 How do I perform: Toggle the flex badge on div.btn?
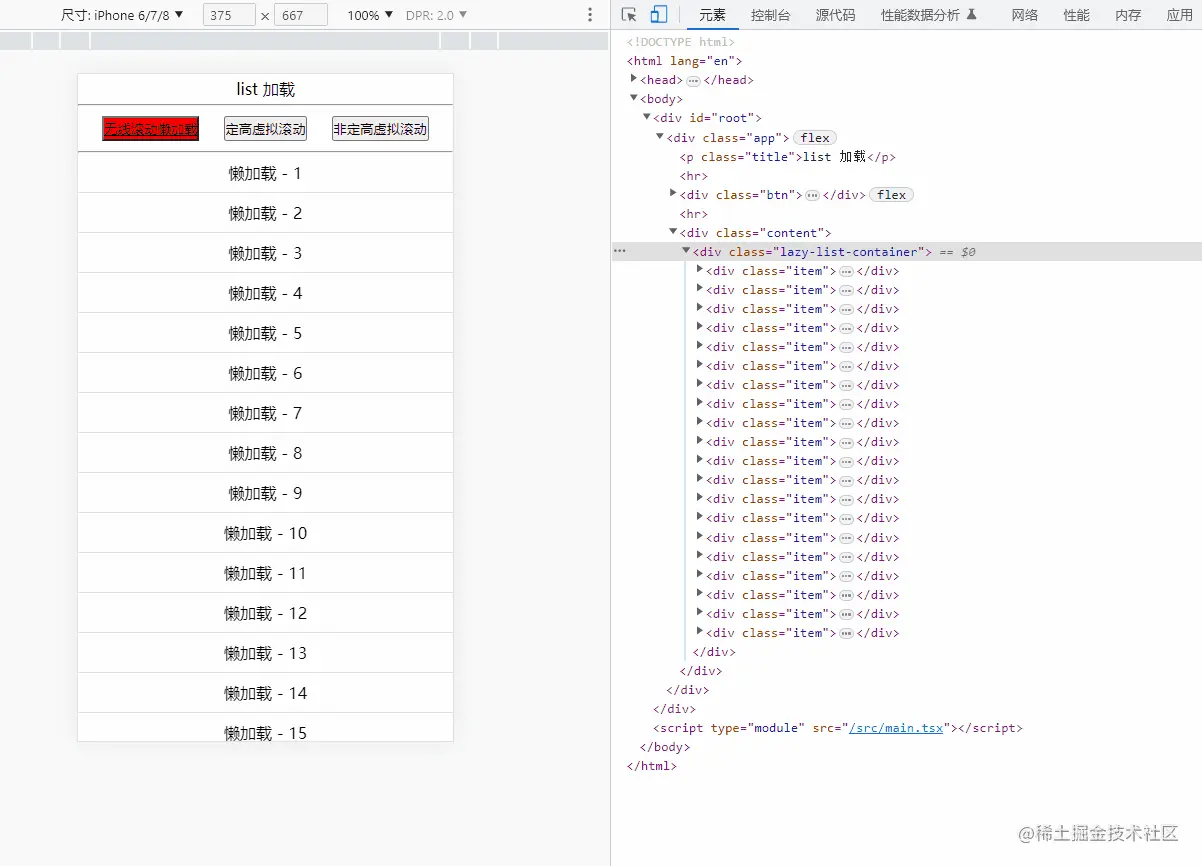[x=891, y=194]
